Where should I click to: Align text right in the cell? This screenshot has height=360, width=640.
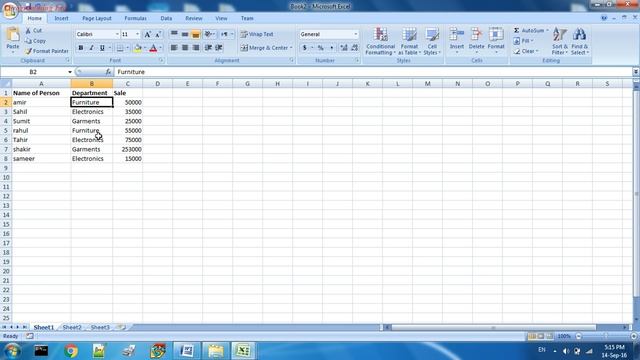[196, 48]
